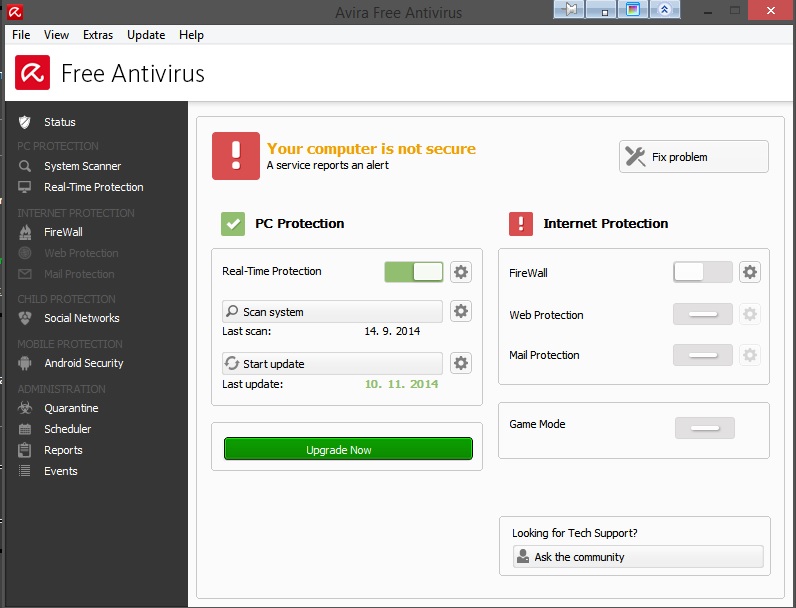
Task: Click the Quarantine biohazard icon
Action: tap(24, 408)
